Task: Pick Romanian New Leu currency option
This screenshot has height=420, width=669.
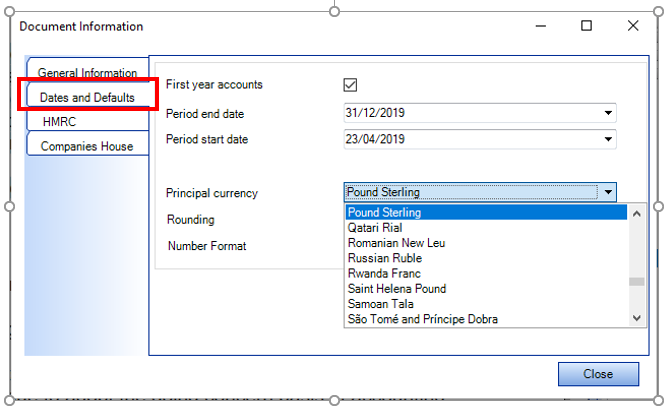Action: point(396,243)
